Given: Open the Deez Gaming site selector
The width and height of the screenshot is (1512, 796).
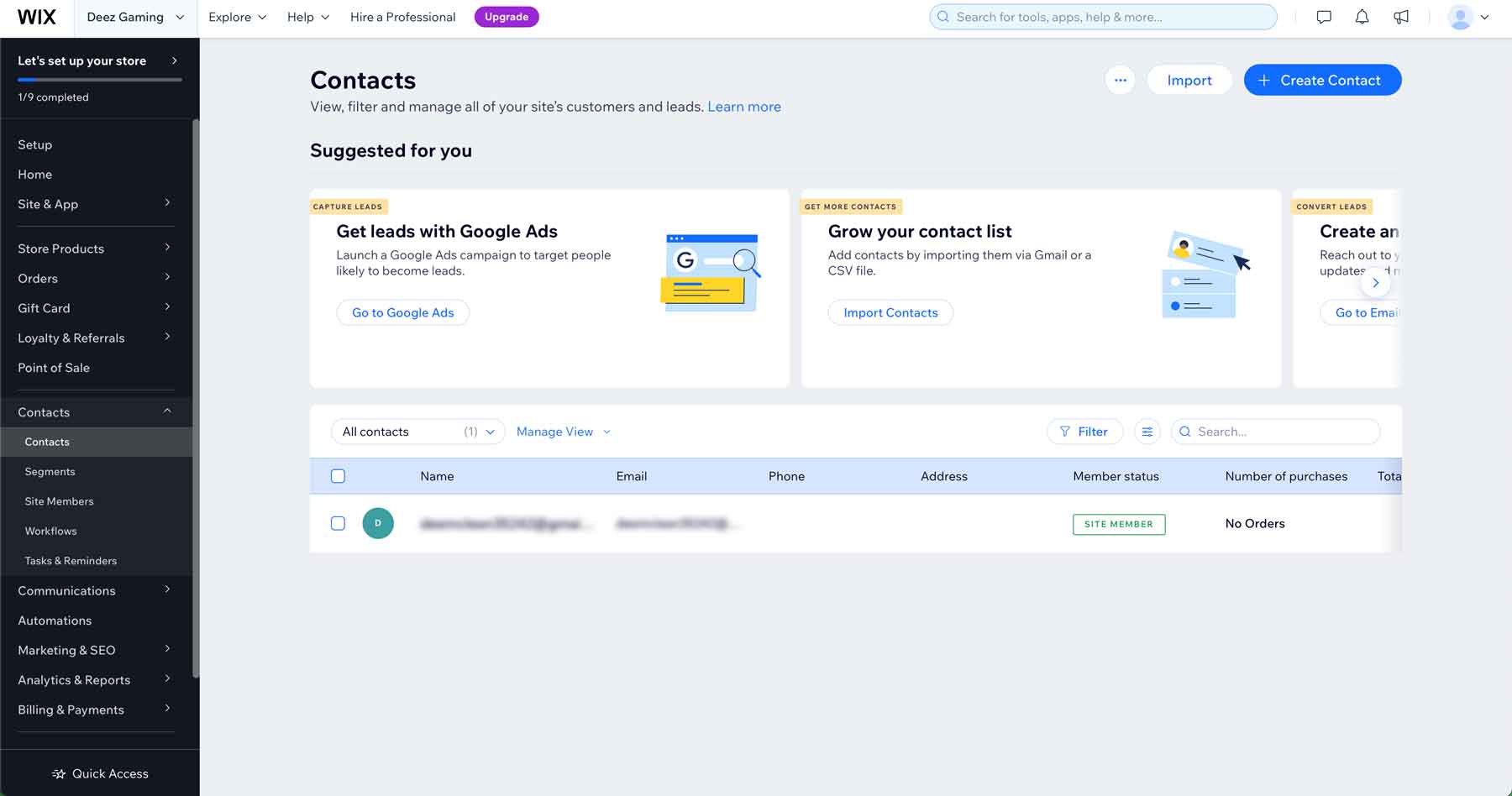Looking at the screenshot, I should (x=135, y=18).
